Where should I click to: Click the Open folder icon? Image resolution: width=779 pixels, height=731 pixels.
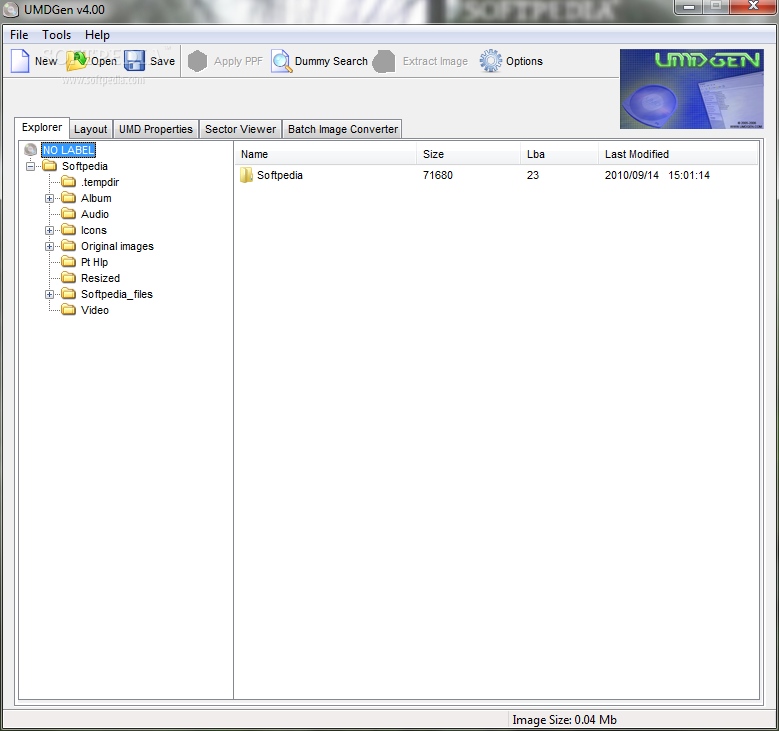pyautogui.click(x=77, y=61)
